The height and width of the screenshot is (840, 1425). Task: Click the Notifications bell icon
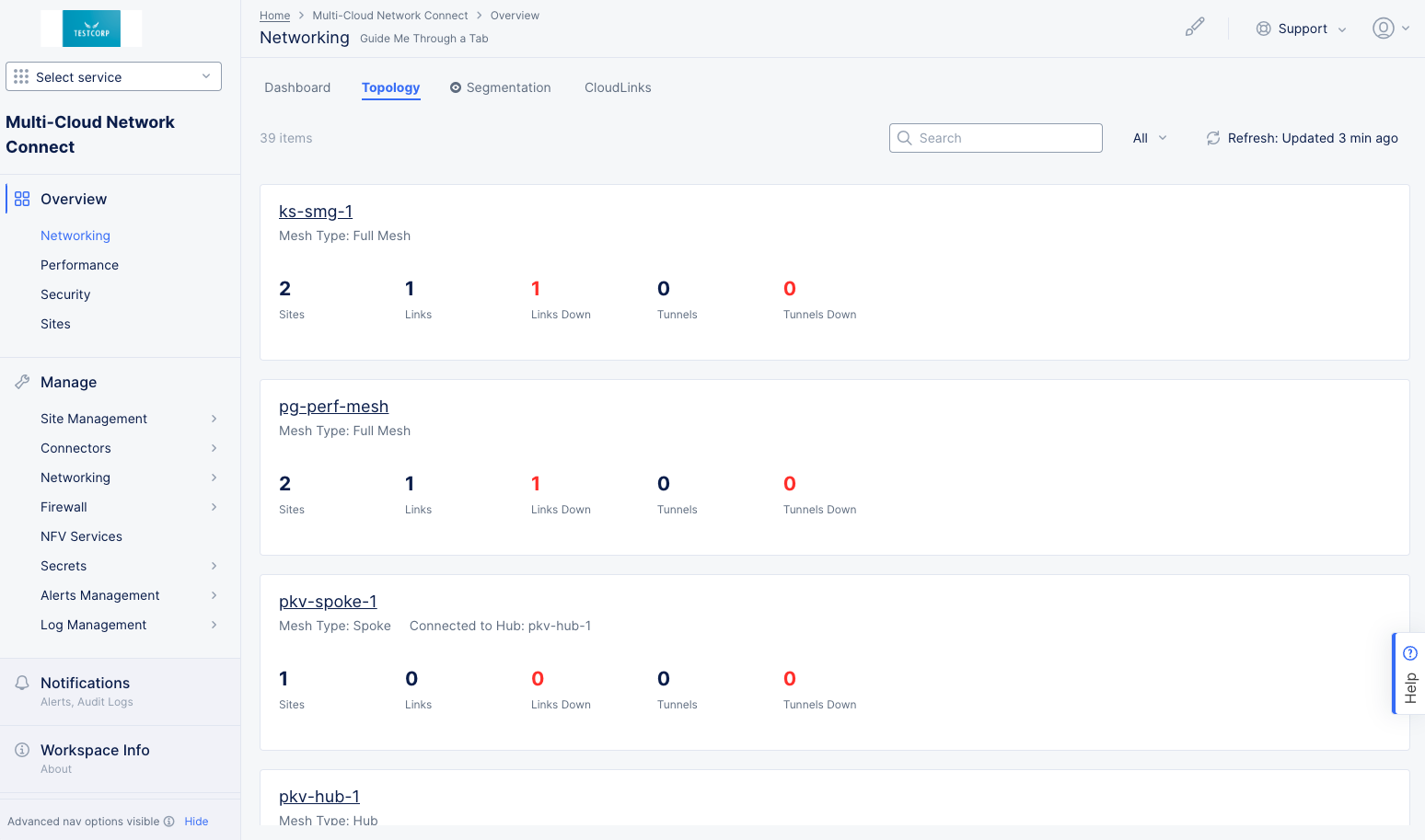22,683
